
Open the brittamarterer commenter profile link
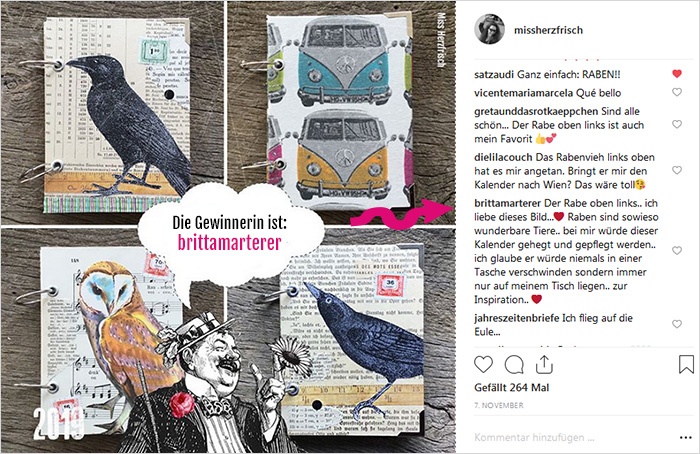point(508,203)
